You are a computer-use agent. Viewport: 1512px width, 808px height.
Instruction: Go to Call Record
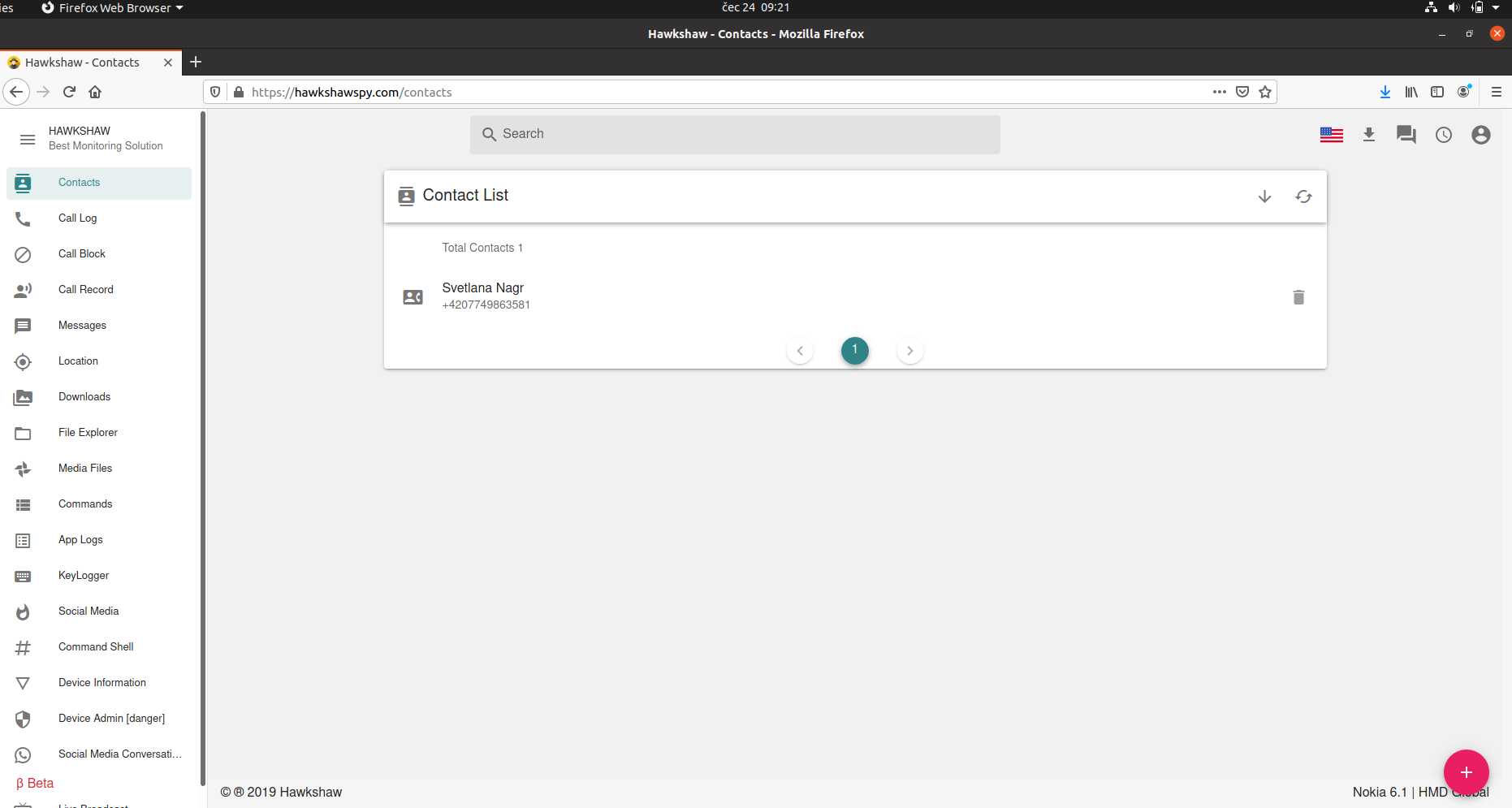tap(99, 290)
